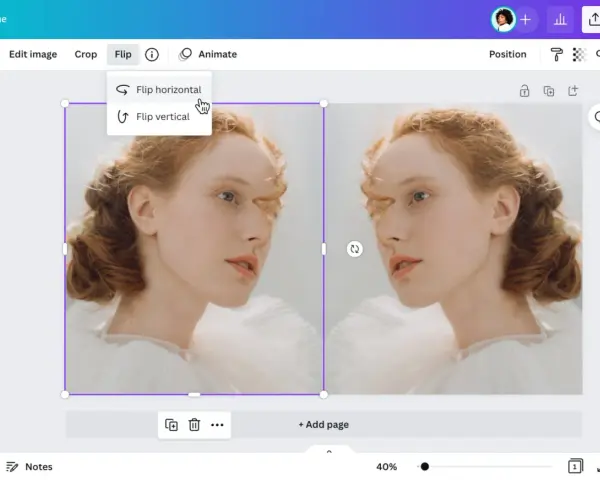The height and width of the screenshot is (480, 600).
Task: Click the duplicate page icon above canvas
Action: click(x=549, y=91)
